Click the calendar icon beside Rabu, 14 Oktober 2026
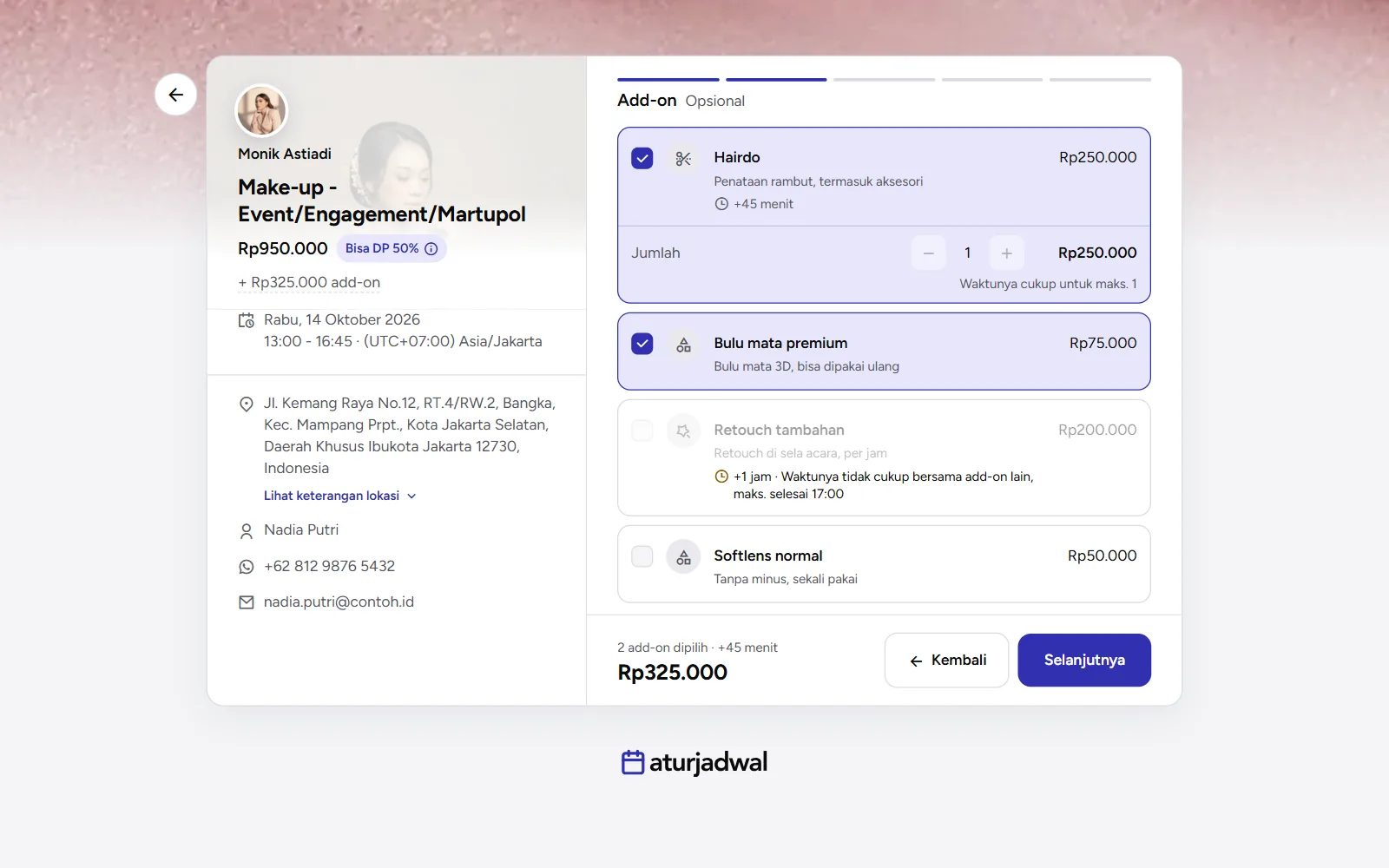Screen dimensions: 1389x868 tap(247, 320)
